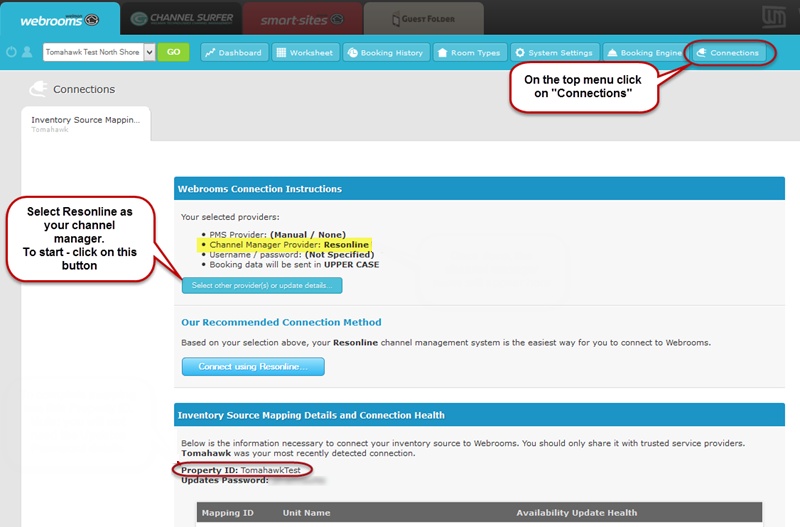800x527 pixels.
Task: Click the user profile icon
Action: (27, 52)
